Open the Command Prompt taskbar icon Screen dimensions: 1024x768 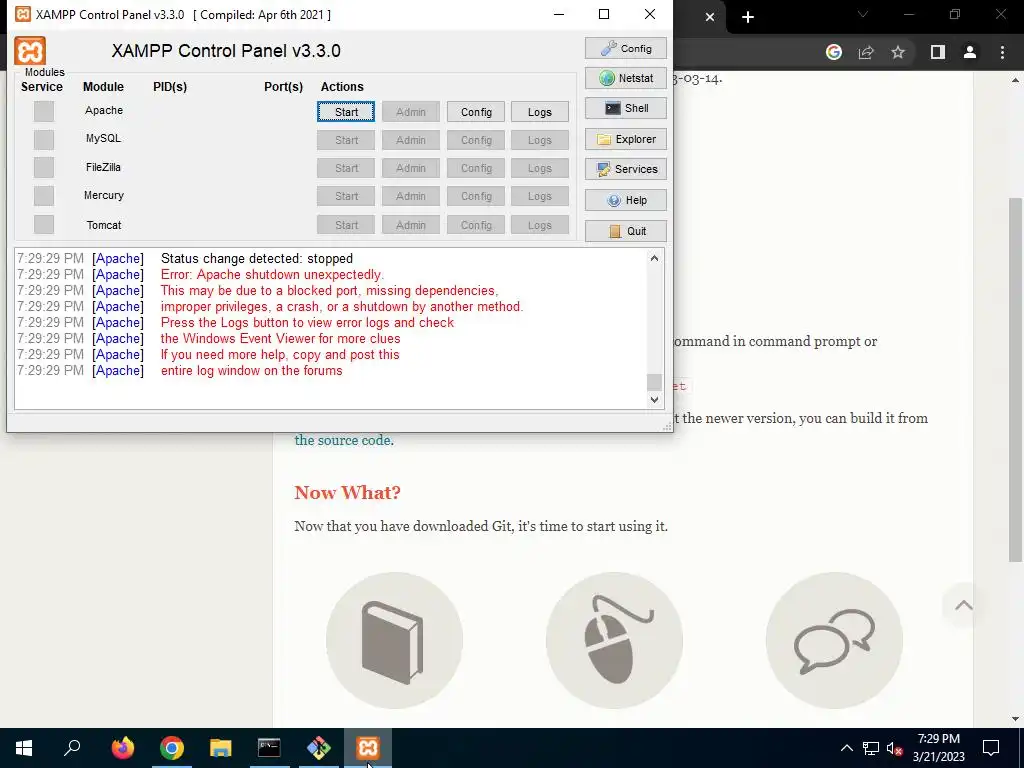(x=269, y=748)
